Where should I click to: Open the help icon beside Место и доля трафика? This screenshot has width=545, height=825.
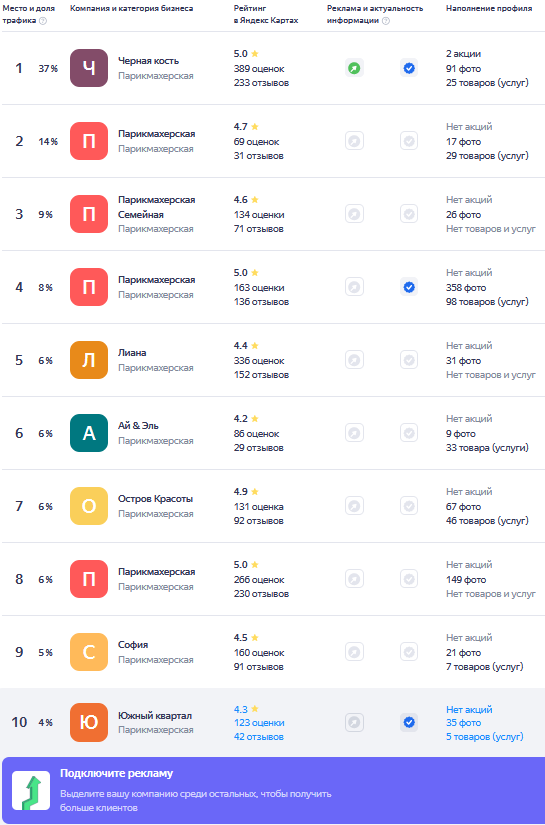tap(43, 21)
